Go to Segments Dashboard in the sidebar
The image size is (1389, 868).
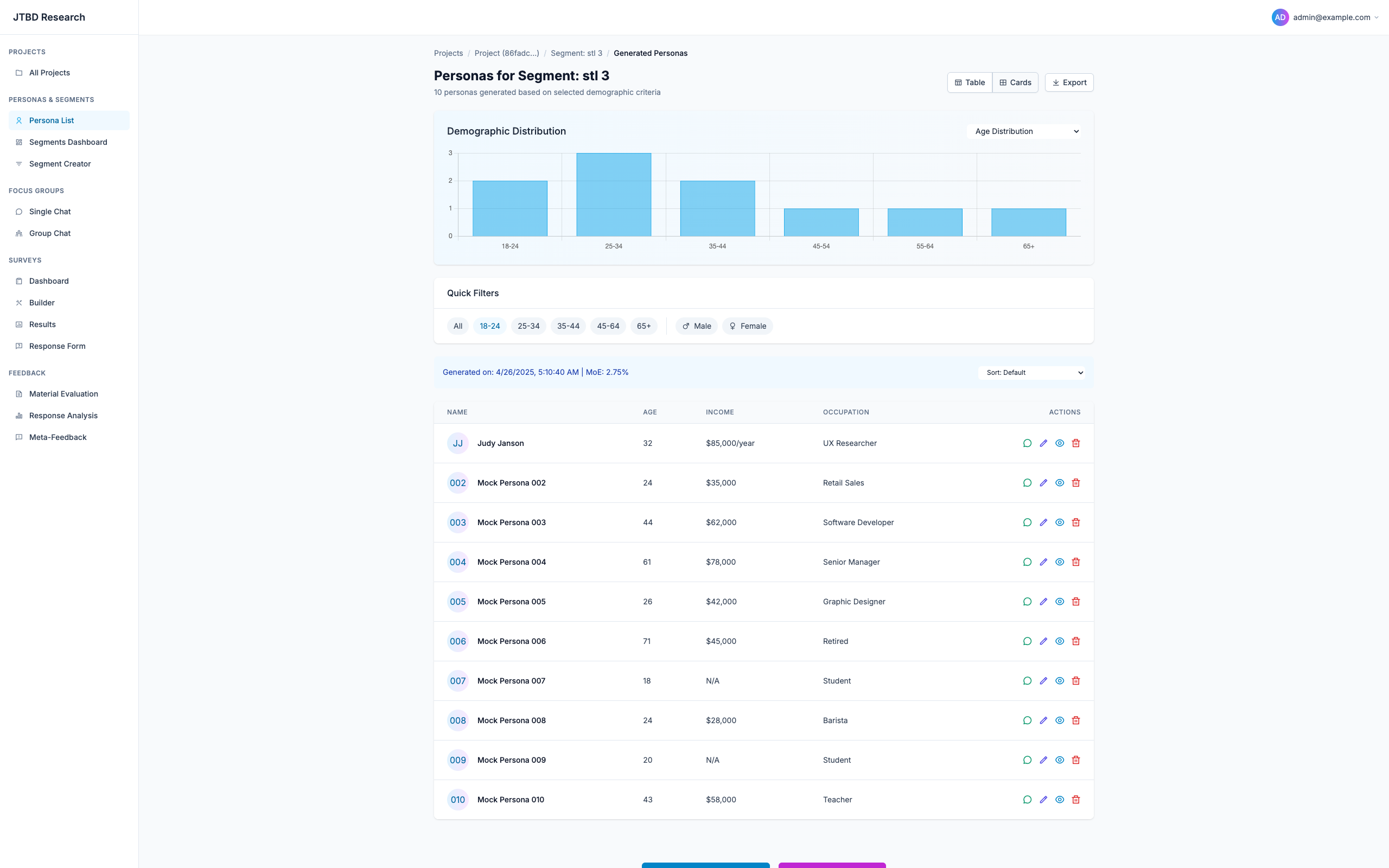(68, 142)
